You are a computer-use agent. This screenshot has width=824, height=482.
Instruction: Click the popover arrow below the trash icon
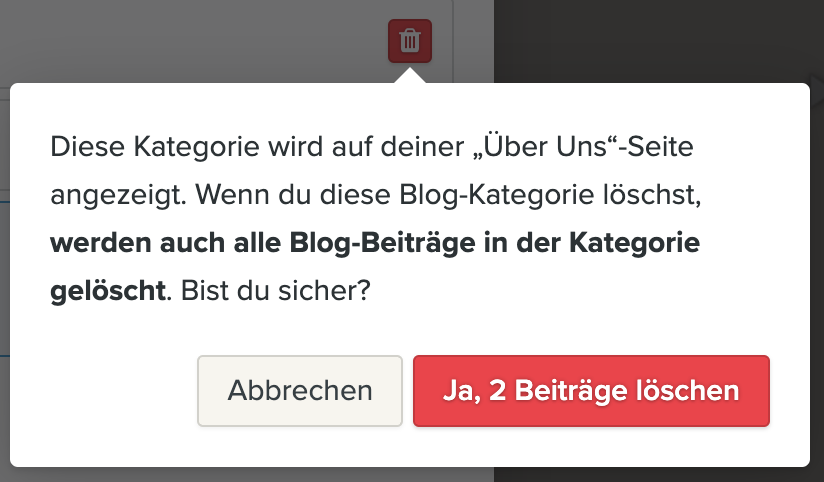[x=410, y=76]
